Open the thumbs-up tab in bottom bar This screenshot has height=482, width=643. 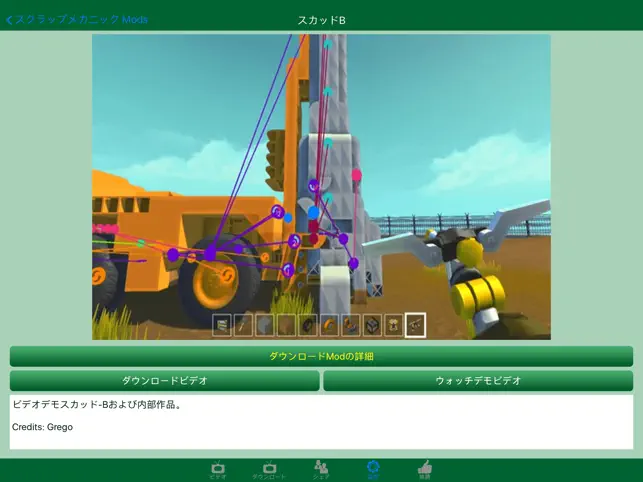coord(425,470)
